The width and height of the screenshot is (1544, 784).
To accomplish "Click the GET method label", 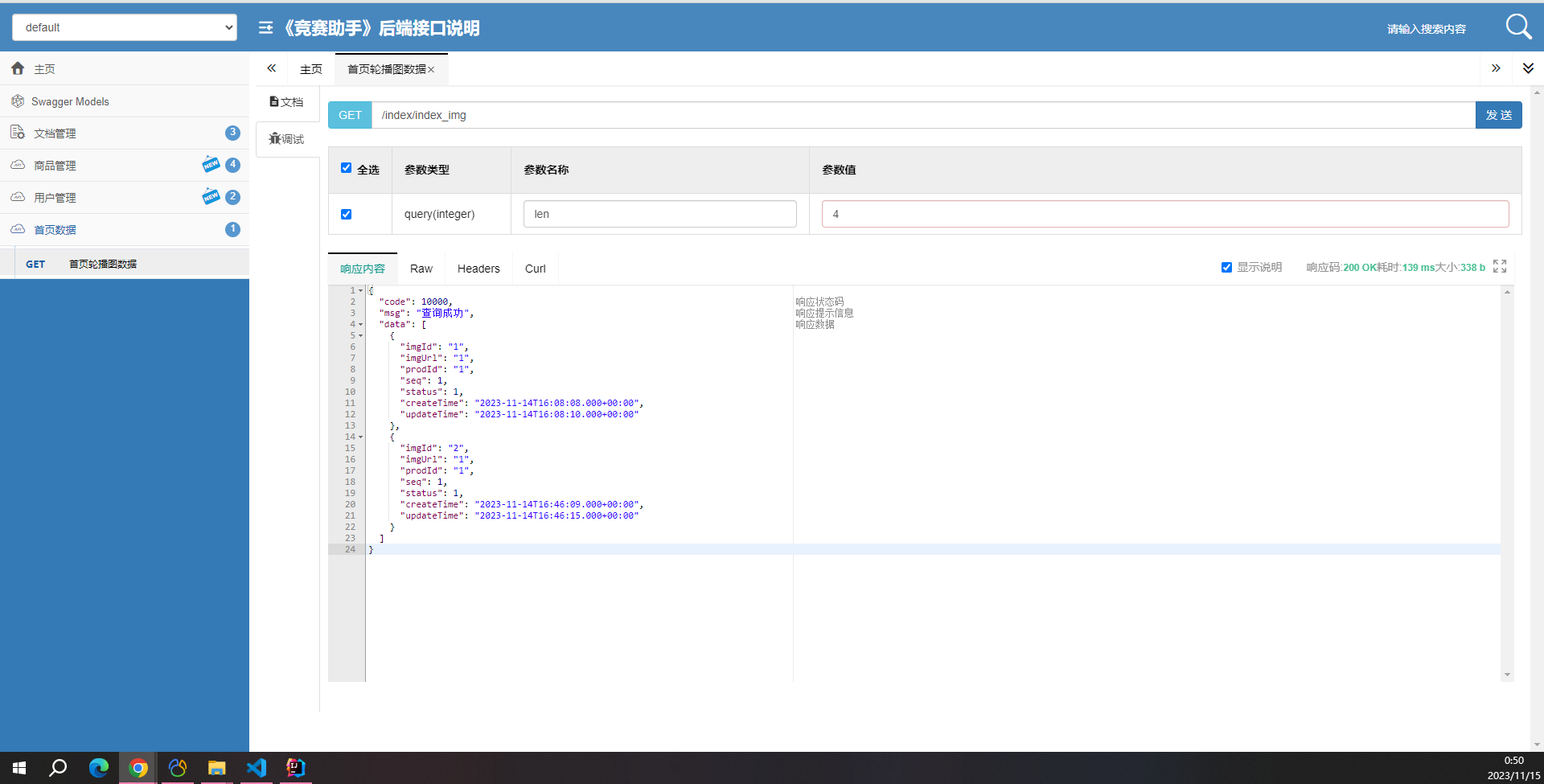I will [x=350, y=115].
